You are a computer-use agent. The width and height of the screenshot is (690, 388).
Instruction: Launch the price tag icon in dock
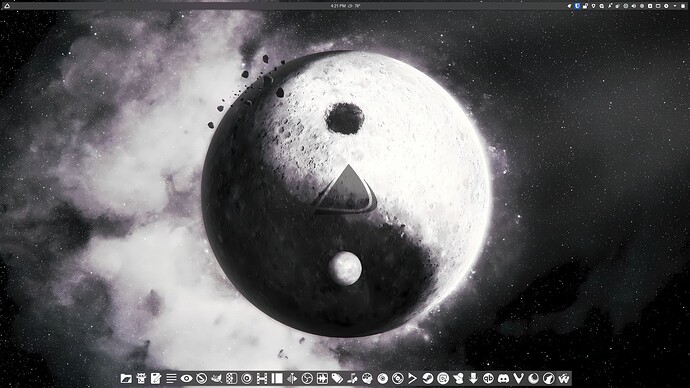pyautogui.click(x=337, y=378)
